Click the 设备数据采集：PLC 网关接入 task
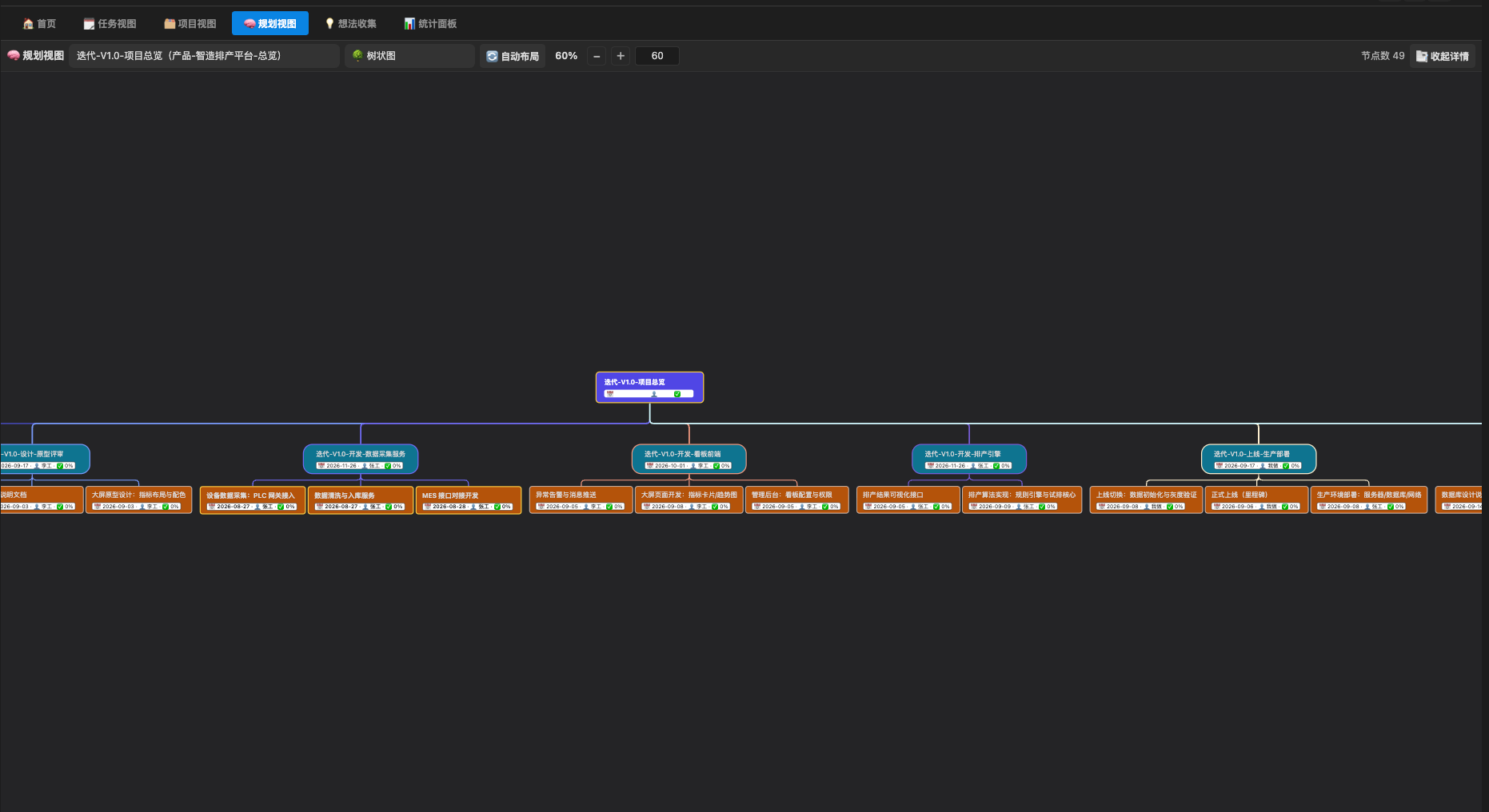Viewport: 1489px width, 812px height. (253, 500)
